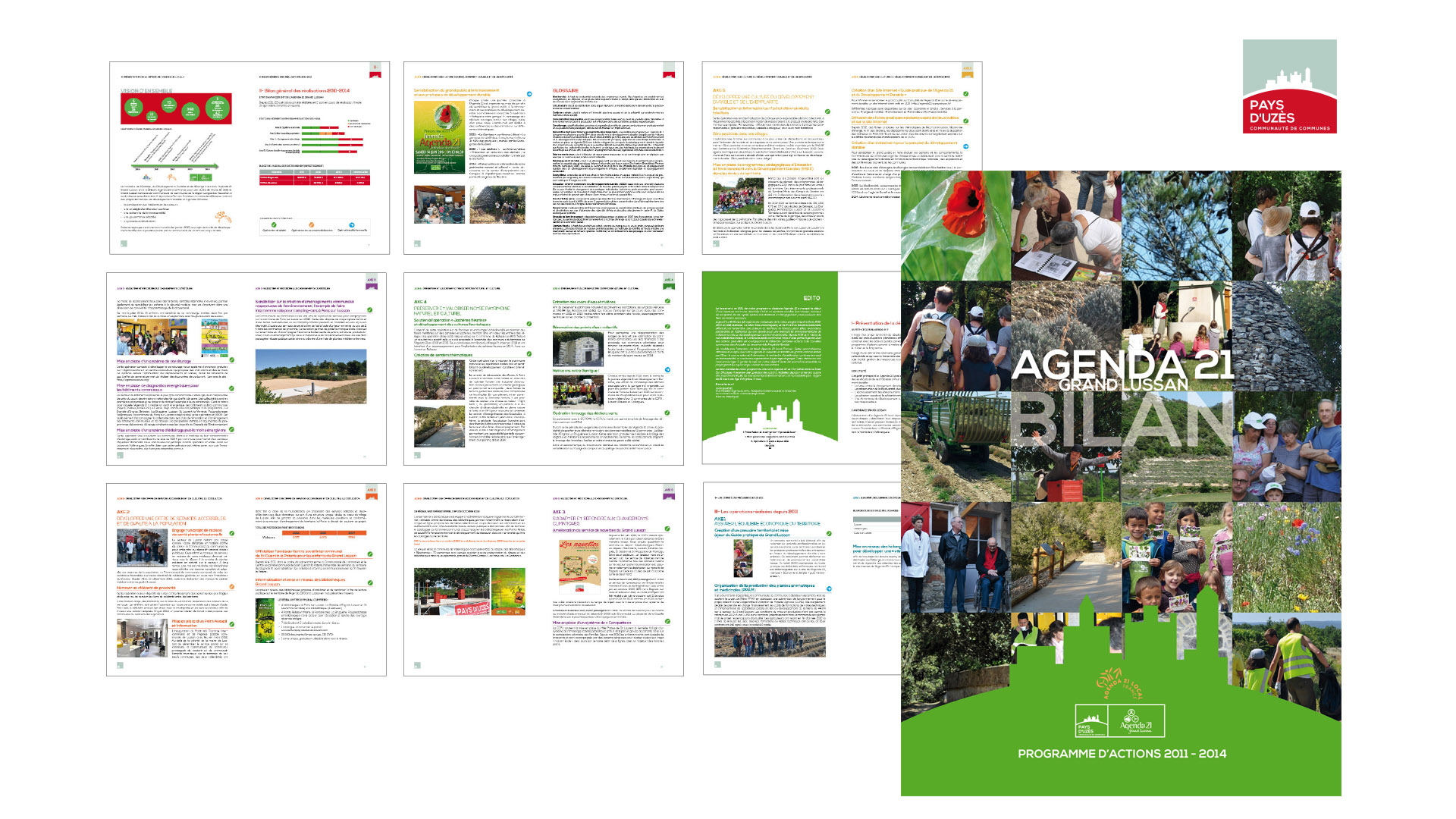Click the blue arrow legend icon on Bilan page
This screenshot has width=1456, height=819.
click(x=352, y=225)
